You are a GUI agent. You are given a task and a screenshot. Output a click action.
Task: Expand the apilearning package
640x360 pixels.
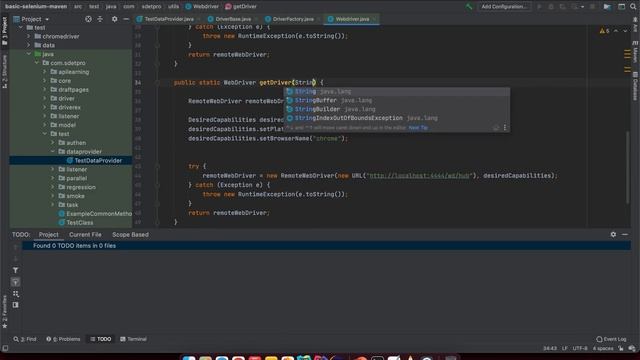coord(45,72)
